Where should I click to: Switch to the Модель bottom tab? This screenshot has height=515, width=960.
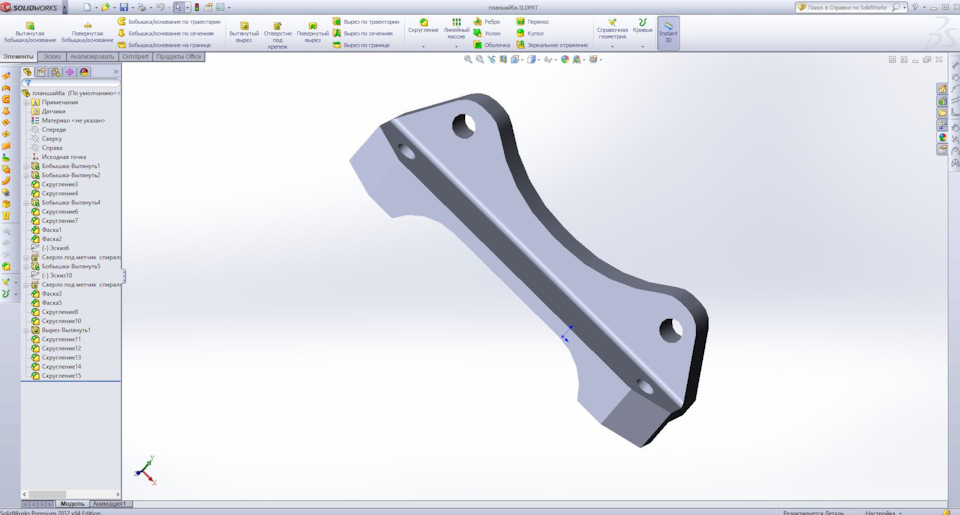point(72,504)
